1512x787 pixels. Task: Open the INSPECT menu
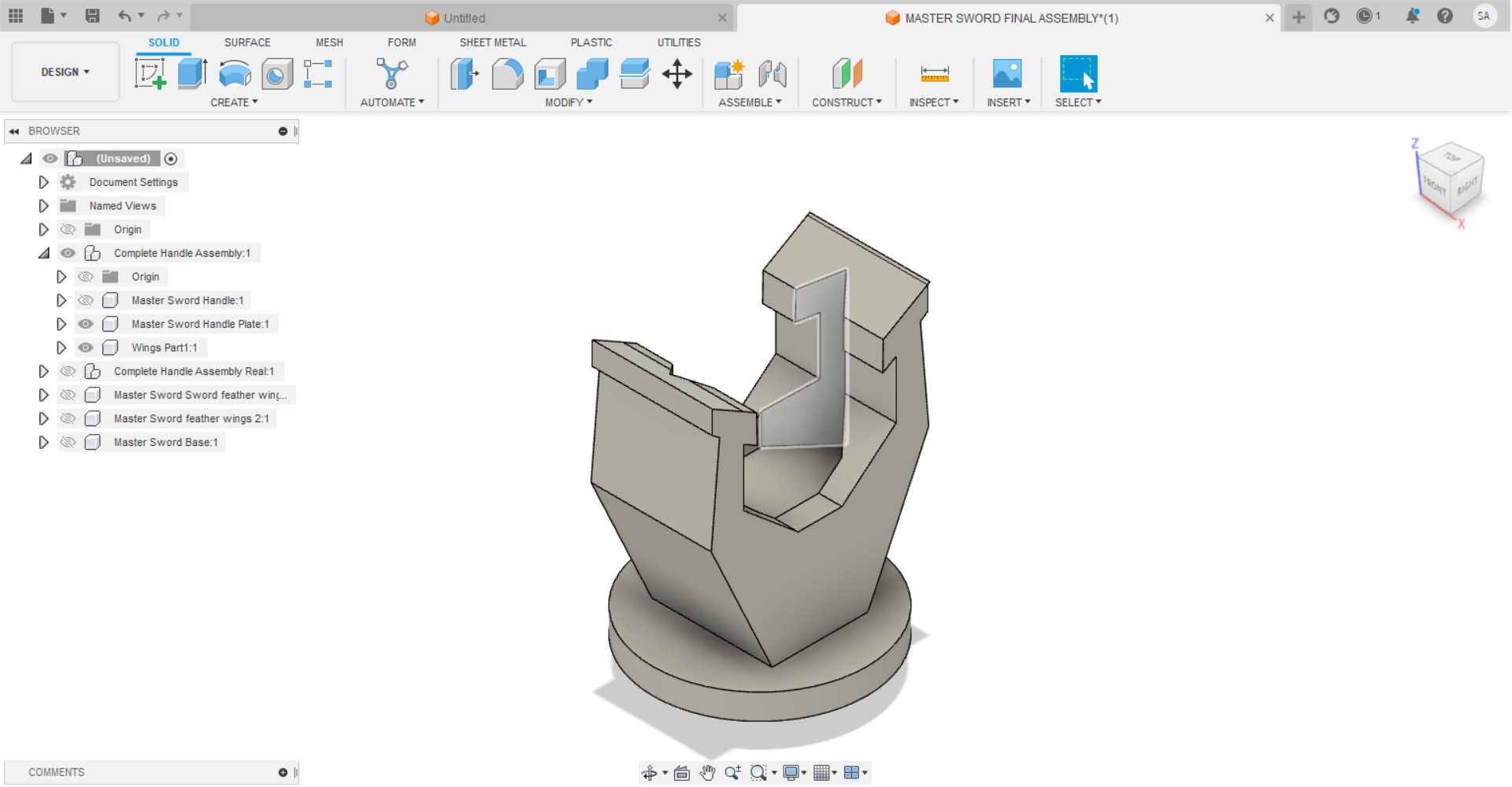934,102
